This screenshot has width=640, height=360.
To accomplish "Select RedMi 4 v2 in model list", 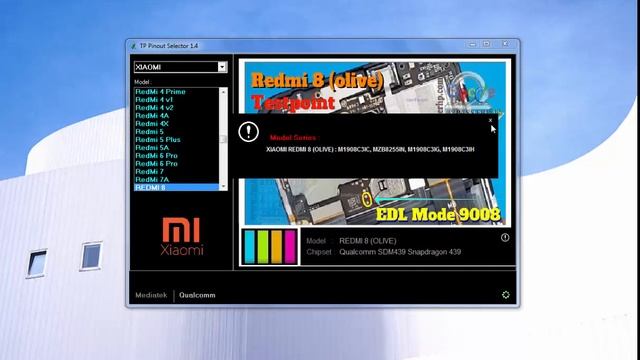I will click(154, 108).
